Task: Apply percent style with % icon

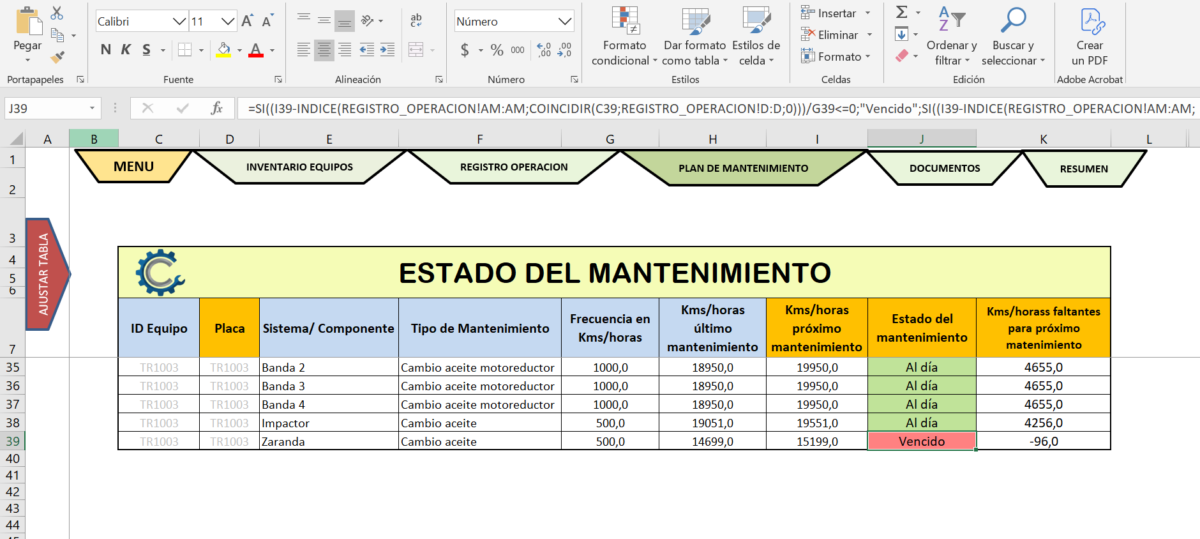Action: pyautogui.click(x=497, y=50)
